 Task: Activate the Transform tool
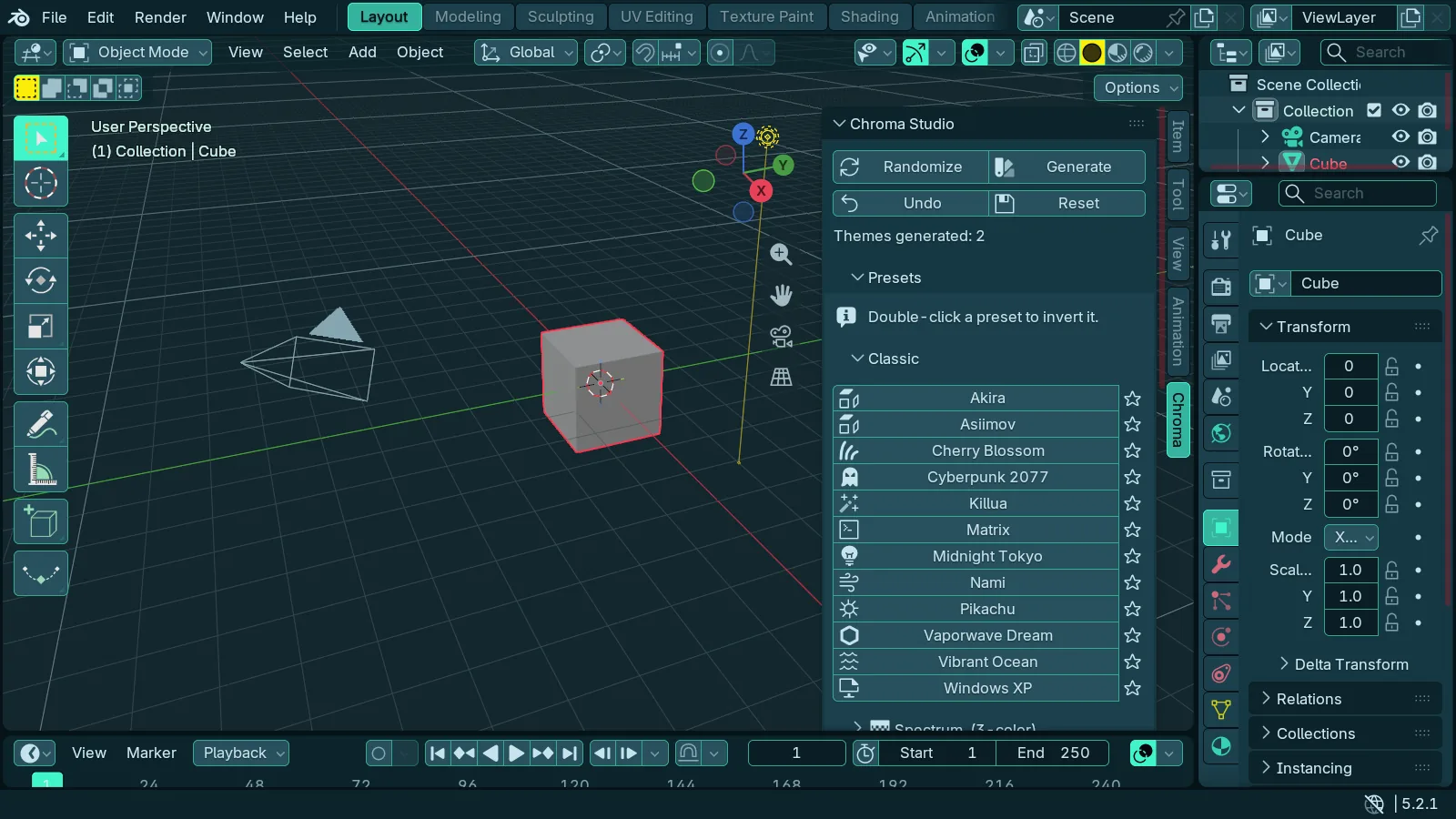coord(41,371)
